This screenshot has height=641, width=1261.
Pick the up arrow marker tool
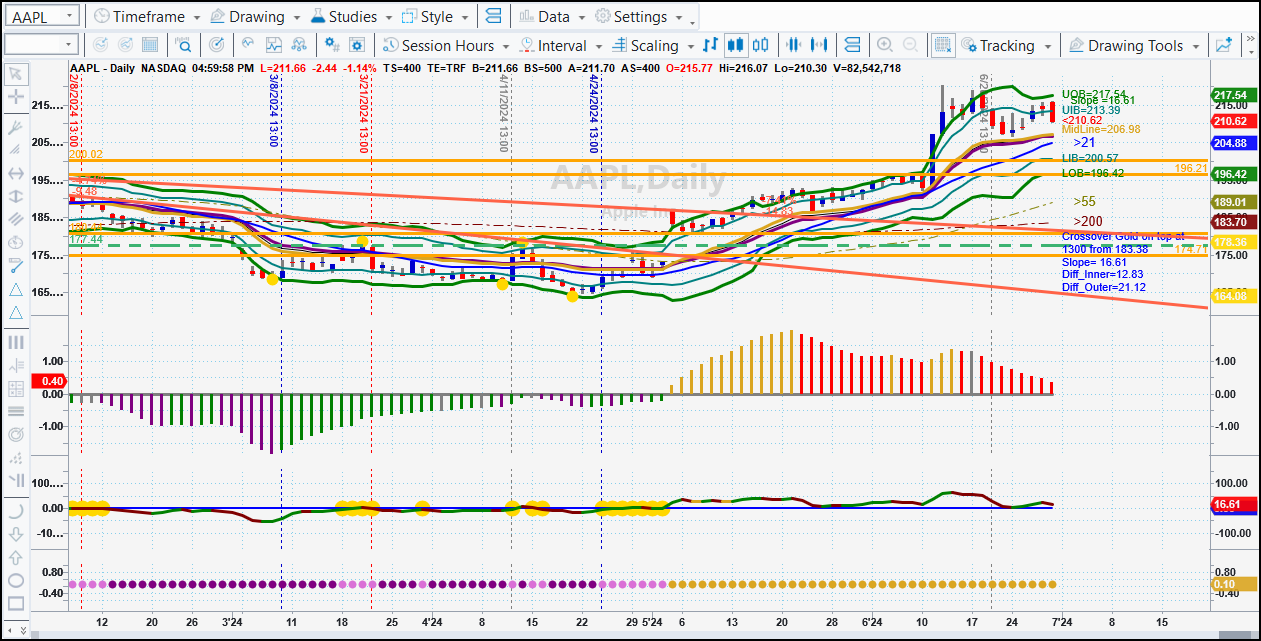15,557
